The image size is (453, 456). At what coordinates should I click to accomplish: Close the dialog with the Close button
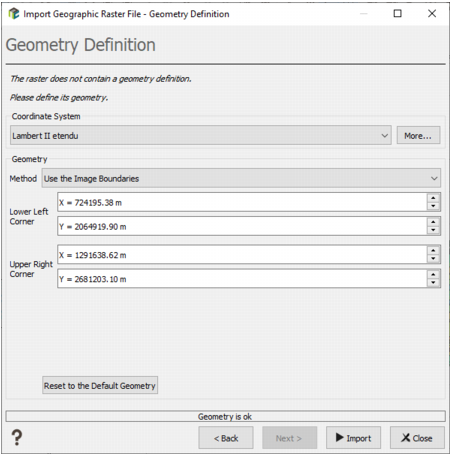click(417, 438)
